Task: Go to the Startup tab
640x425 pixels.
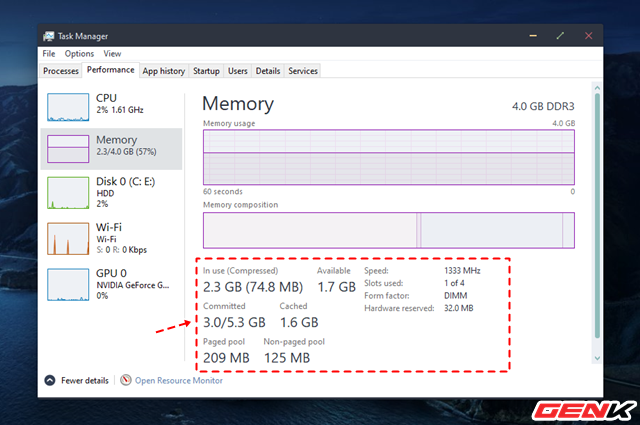Action: coord(206,71)
